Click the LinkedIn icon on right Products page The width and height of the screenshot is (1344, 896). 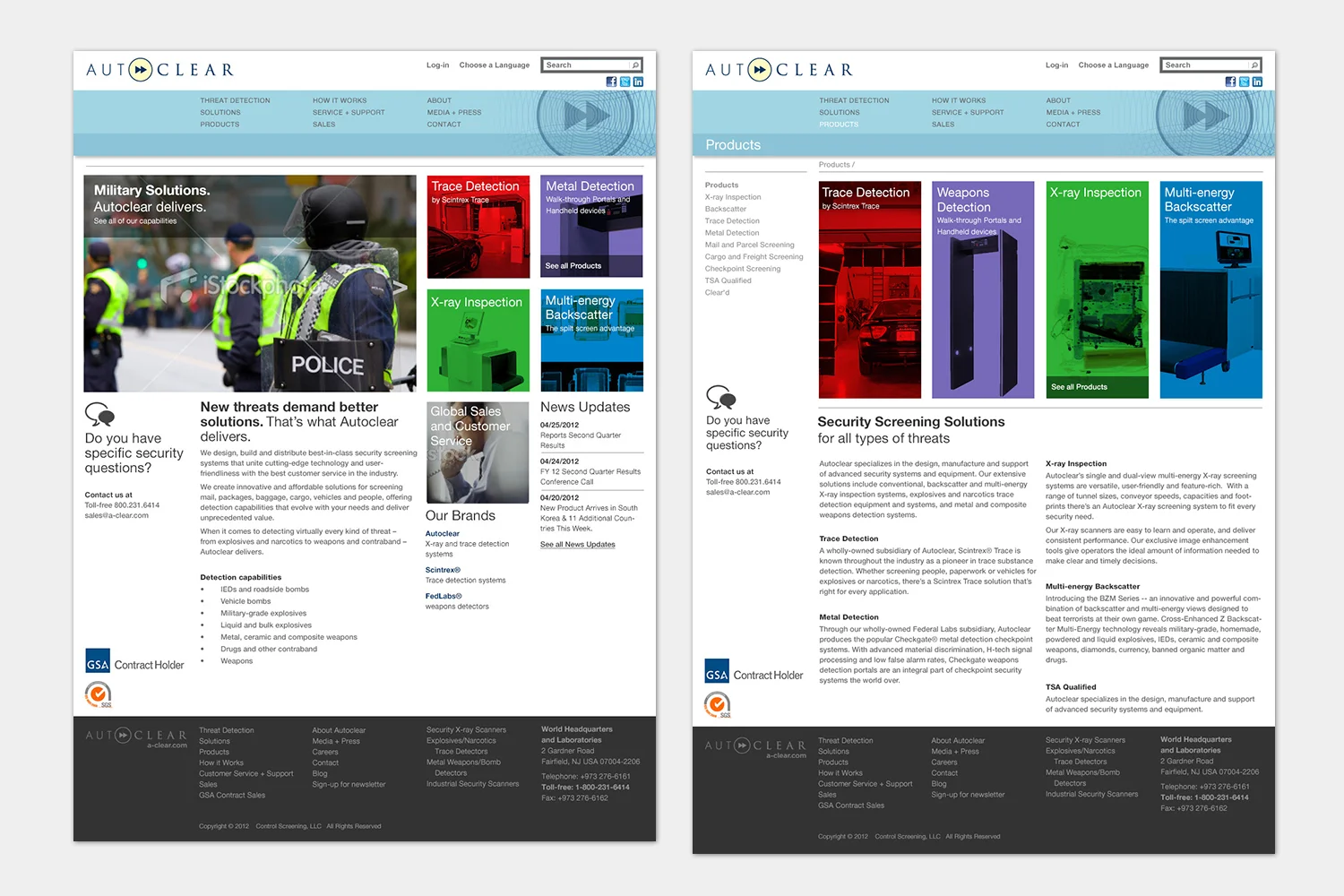coord(1257,82)
